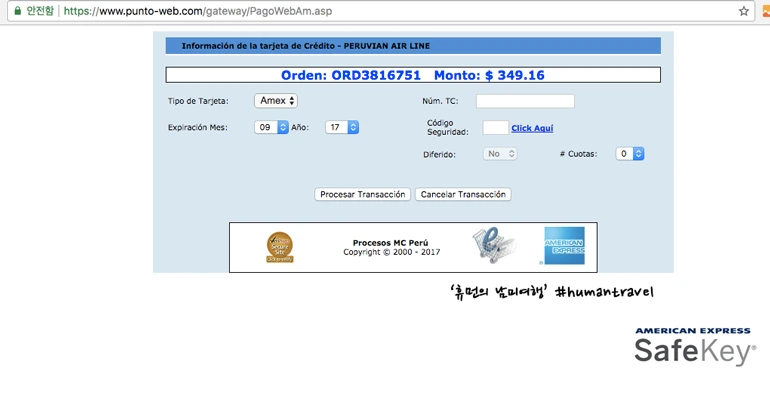Screen dimensions: 770x400
Task: Click the American Express logo in footer
Action: point(564,245)
